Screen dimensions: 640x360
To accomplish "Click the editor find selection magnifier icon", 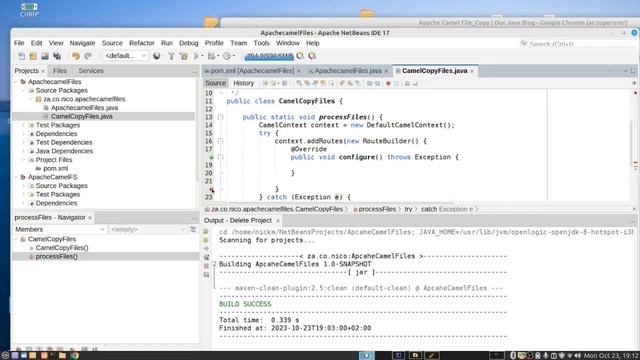I will 299,83.
